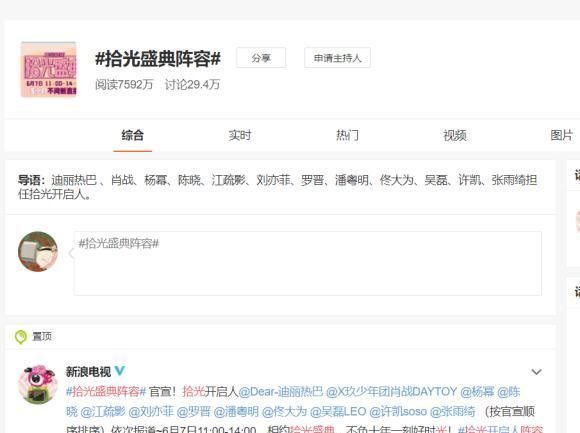Viewport: 580px width, 433px height.
Task: Open the @张雨绮 mention link
Action: [452, 411]
